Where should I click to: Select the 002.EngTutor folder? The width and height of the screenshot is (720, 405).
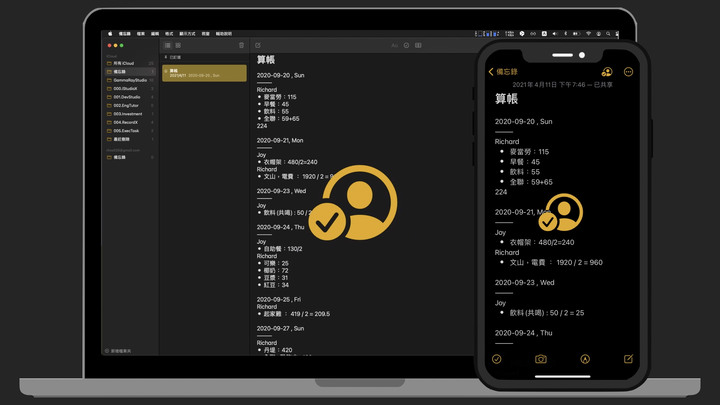point(130,106)
